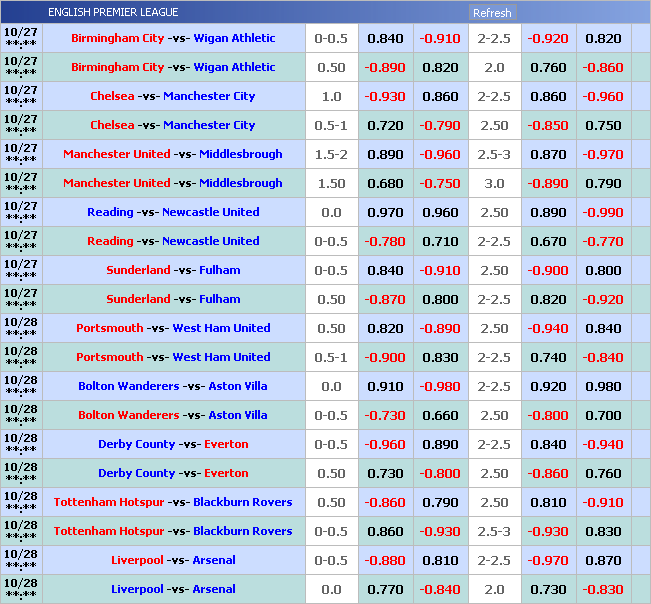Click -0.960 odds for Derby County vs Everton
The image size is (651, 604).
click(x=385, y=444)
